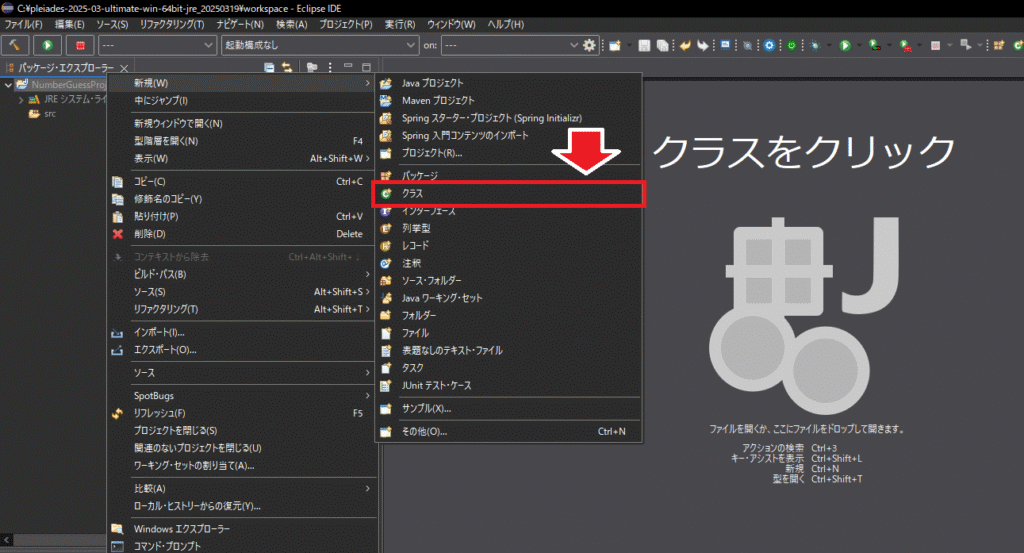Expand the 新規(W) context menu entry
Image resolution: width=1024 pixels, height=553 pixels.
pyautogui.click(x=241, y=84)
